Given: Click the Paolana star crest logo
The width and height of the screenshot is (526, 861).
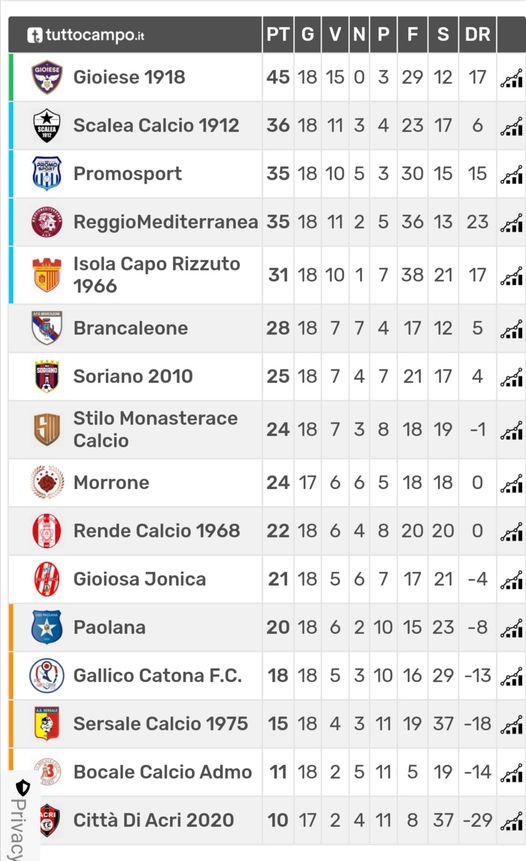Looking at the screenshot, I should click(47, 627).
